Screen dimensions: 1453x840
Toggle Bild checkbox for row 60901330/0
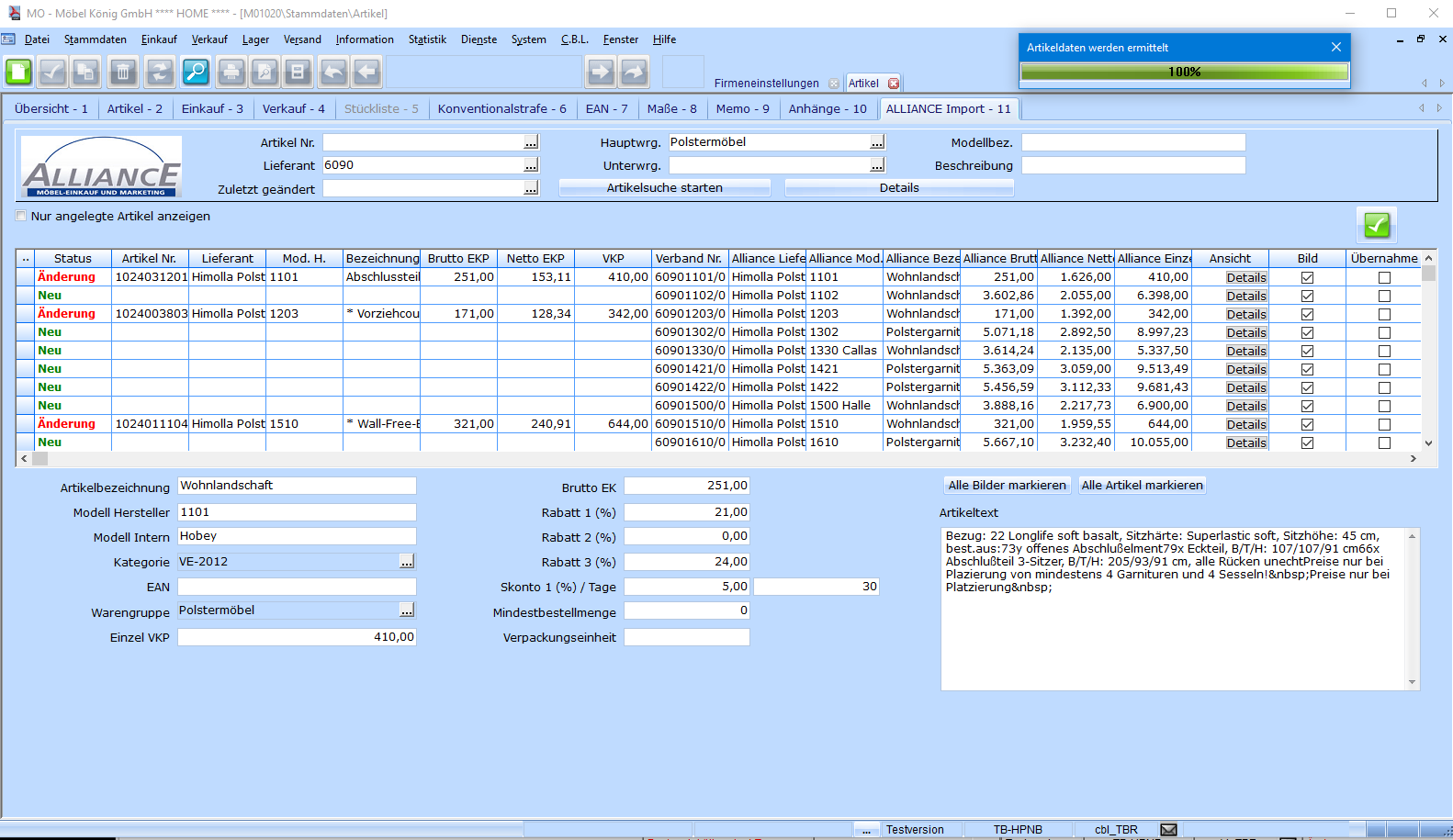1307,351
